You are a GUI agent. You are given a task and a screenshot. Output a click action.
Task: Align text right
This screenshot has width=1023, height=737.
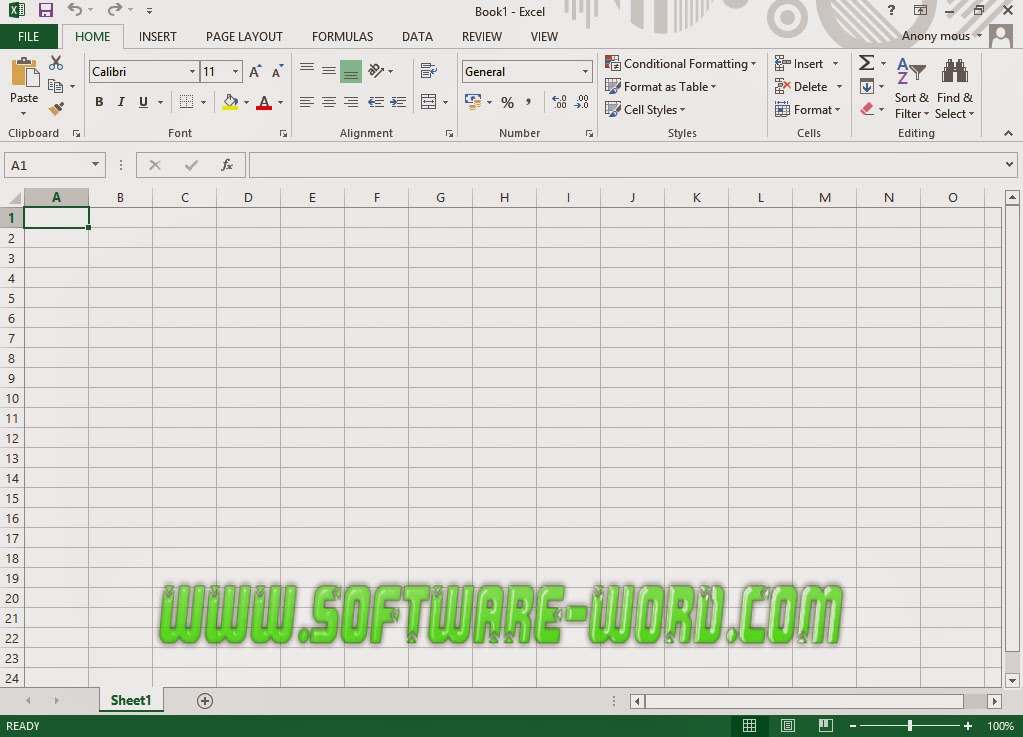351,102
